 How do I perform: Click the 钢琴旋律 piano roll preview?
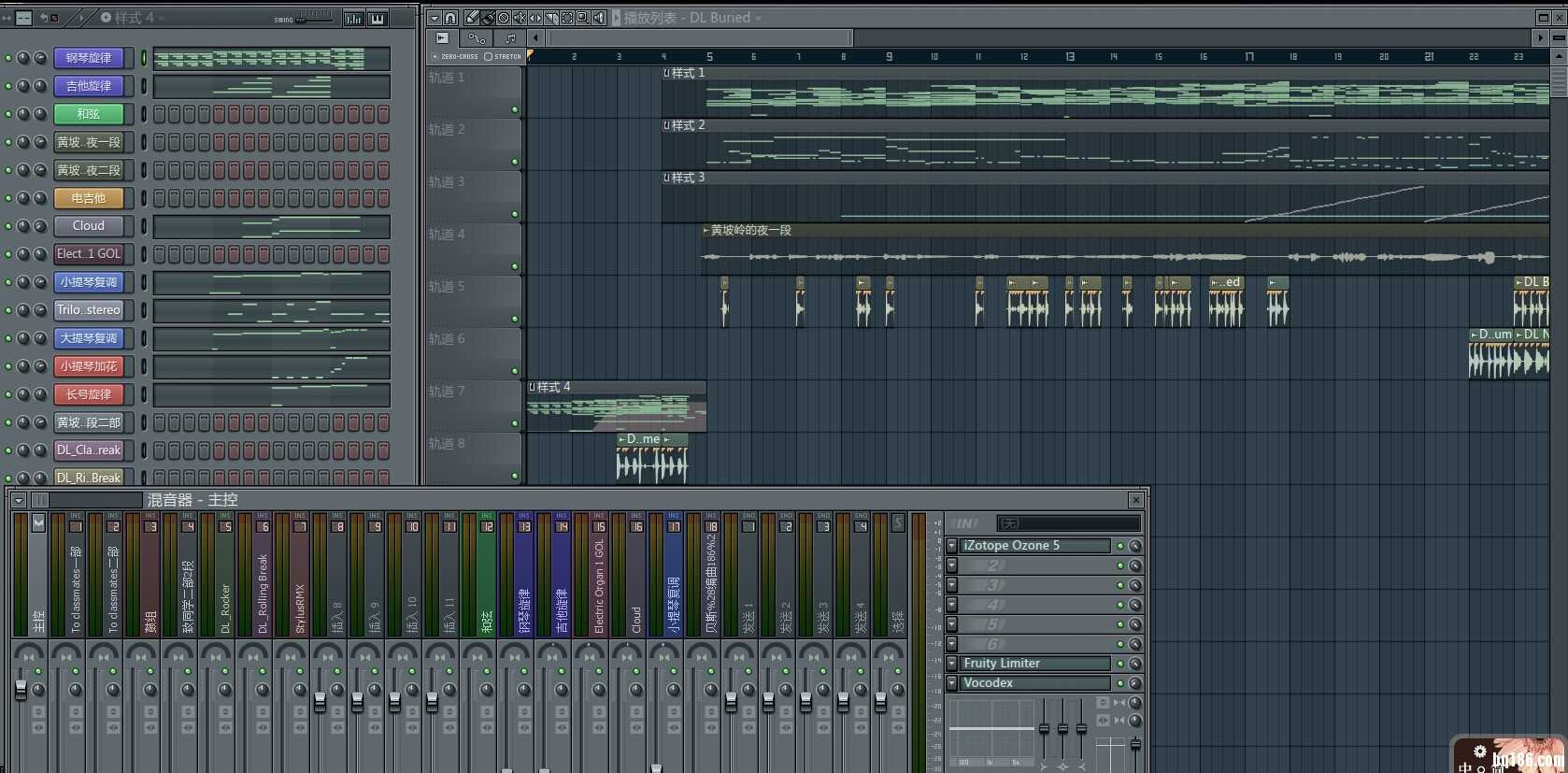271,59
